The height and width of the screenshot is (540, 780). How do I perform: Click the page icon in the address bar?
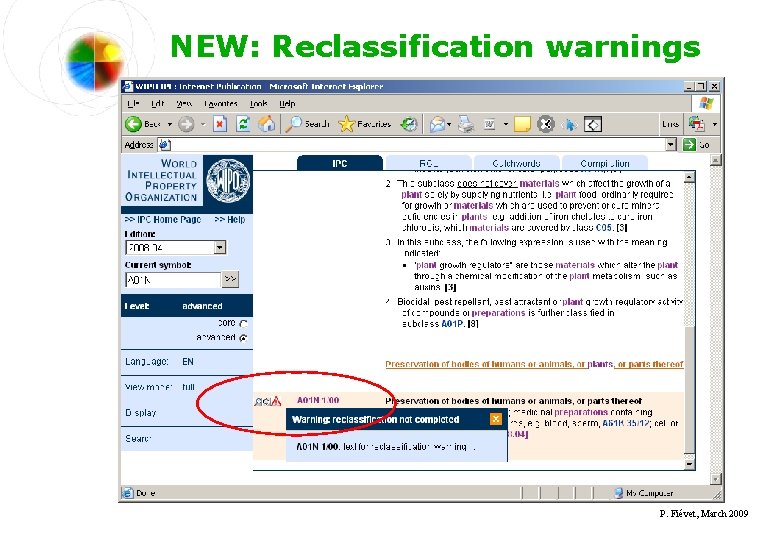click(x=165, y=145)
